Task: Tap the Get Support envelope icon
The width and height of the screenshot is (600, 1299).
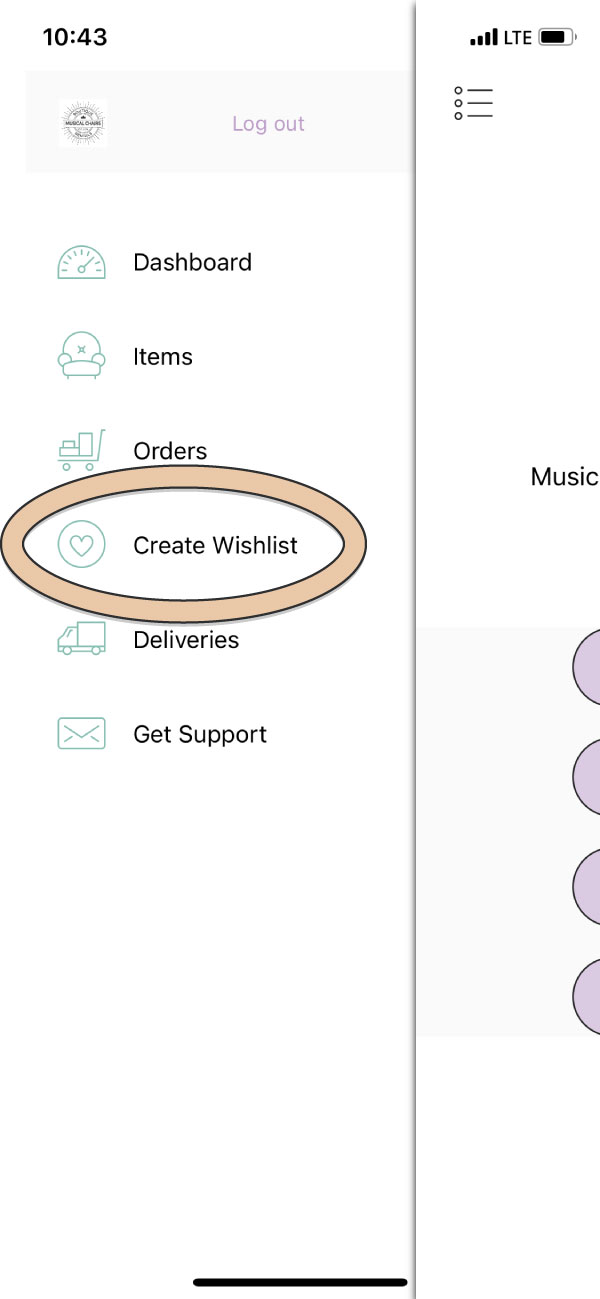Action: pos(81,734)
